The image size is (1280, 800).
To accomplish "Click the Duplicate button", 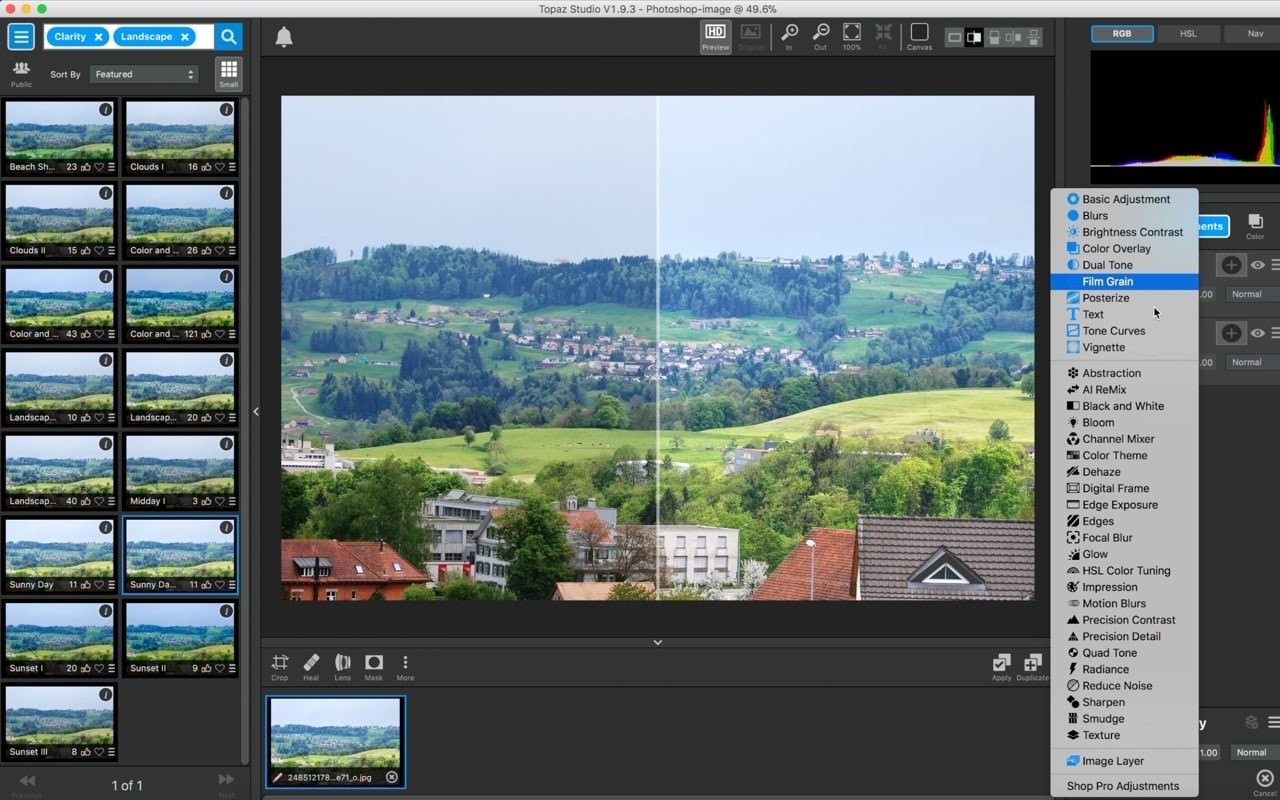I will 1033,667.
